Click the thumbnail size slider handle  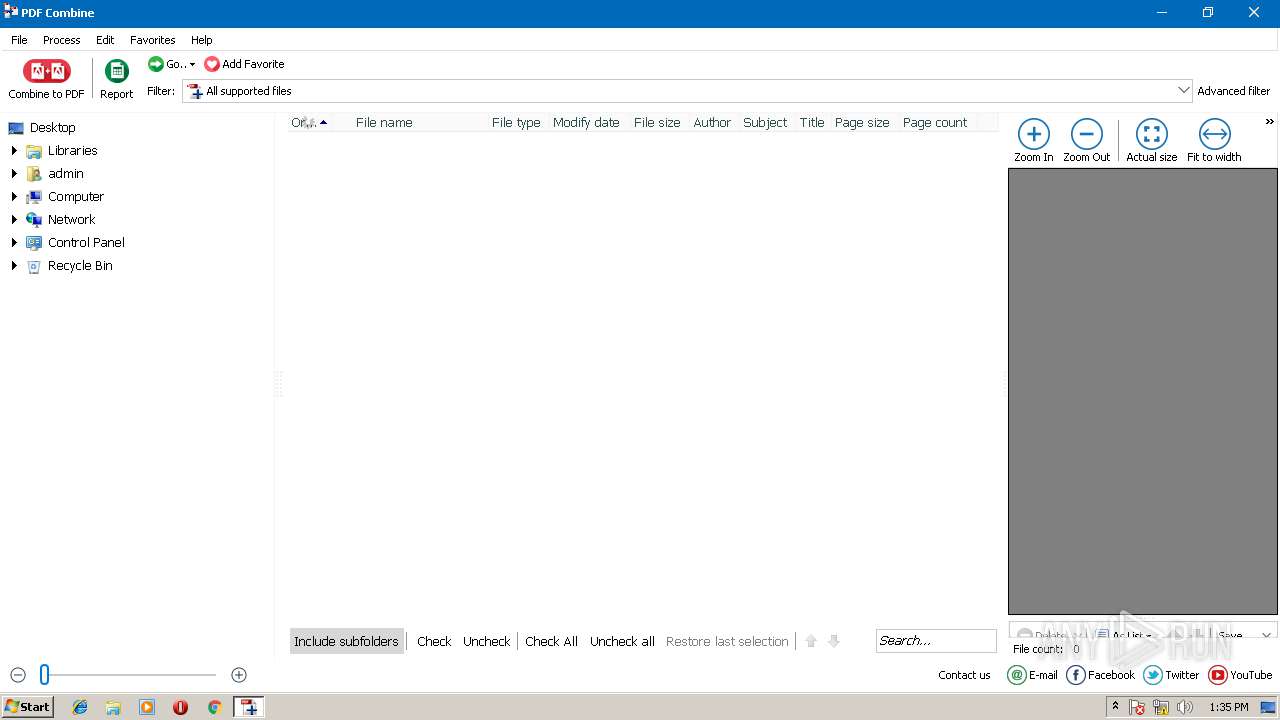[44, 675]
